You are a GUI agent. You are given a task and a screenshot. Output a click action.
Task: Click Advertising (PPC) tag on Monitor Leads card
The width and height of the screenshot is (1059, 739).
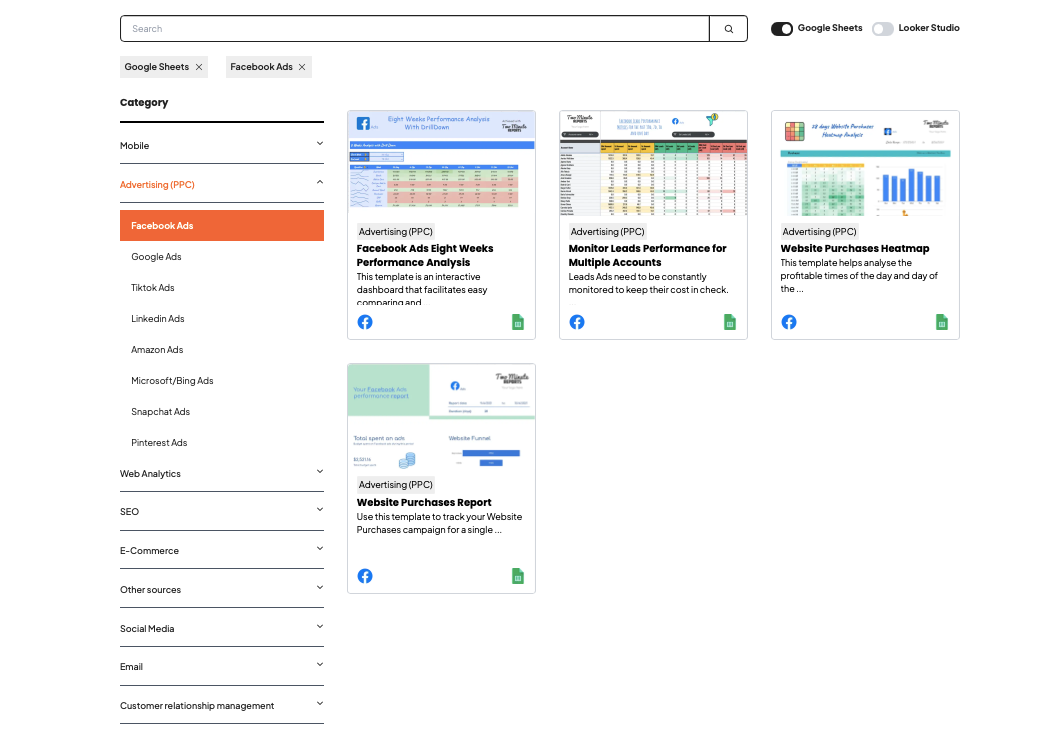607,232
